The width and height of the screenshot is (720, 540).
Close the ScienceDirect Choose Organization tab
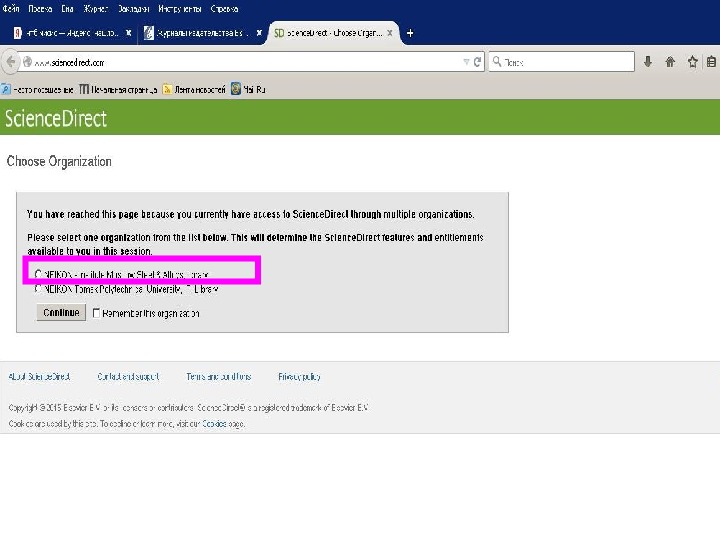pyautogui.click(x=390, y=33)
